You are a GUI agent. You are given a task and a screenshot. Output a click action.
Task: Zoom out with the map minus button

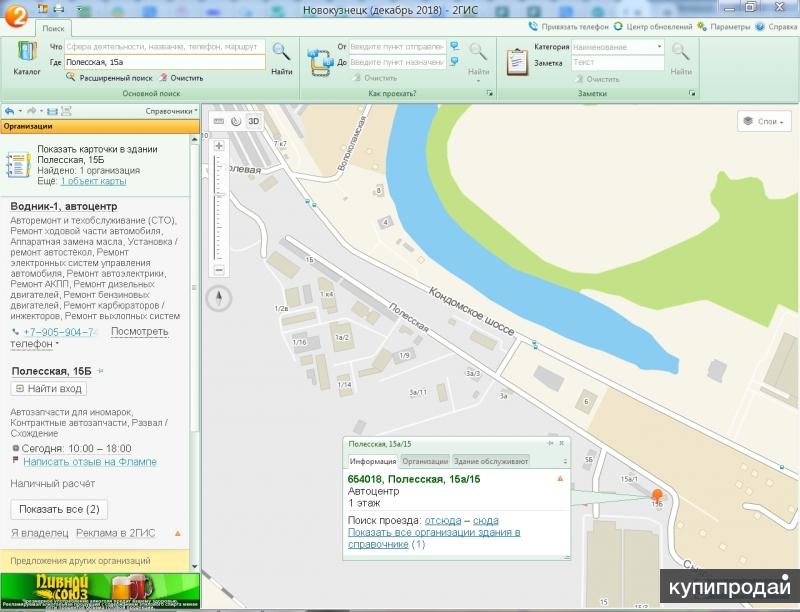point(219,270)
